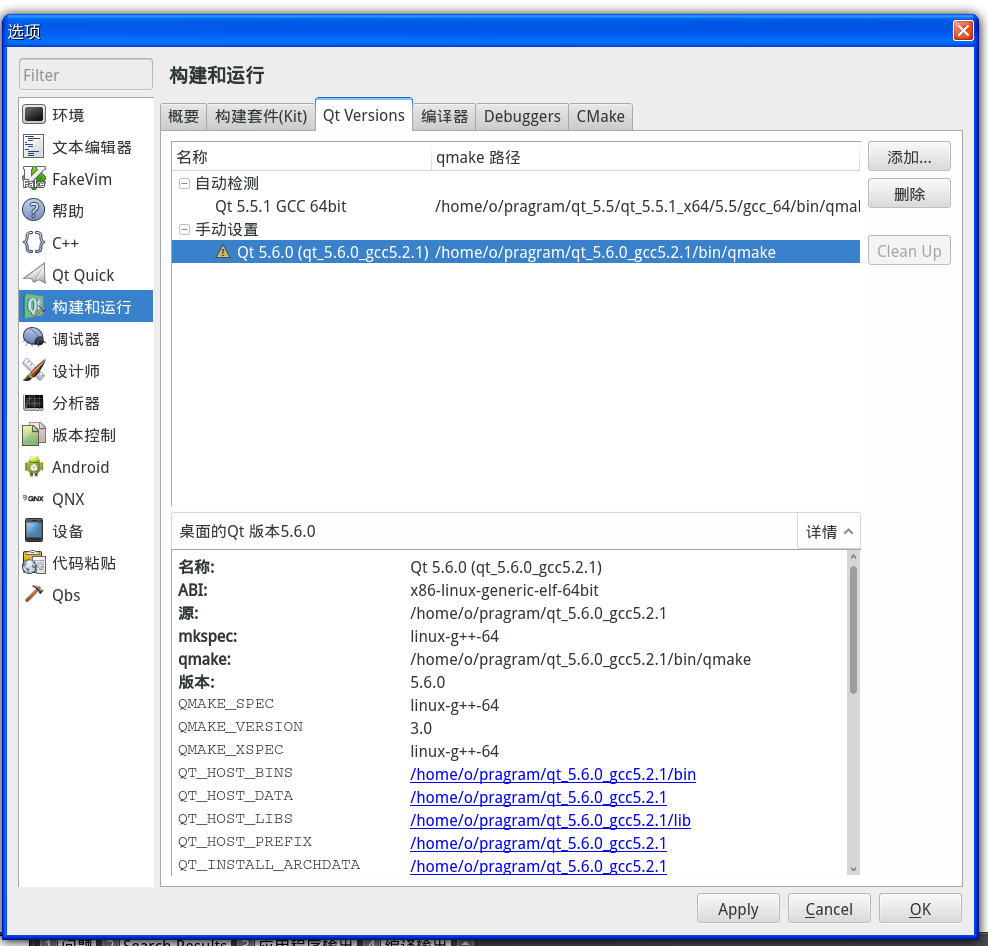Select the 文本编辑器 sidebar icon
The width and height of the screenshot is (988, 946).
pos(34,147)
